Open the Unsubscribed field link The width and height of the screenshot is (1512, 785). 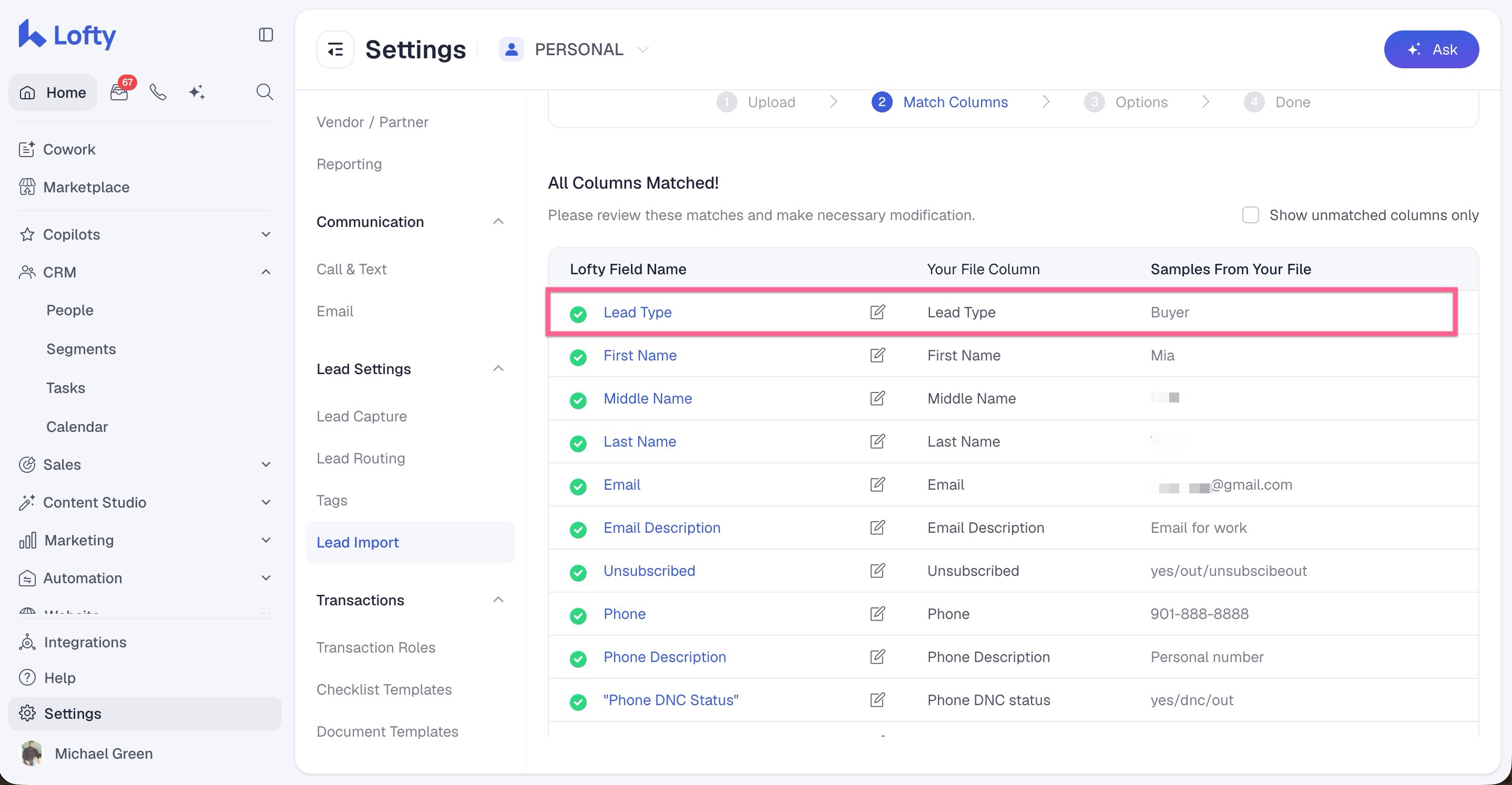649,570
